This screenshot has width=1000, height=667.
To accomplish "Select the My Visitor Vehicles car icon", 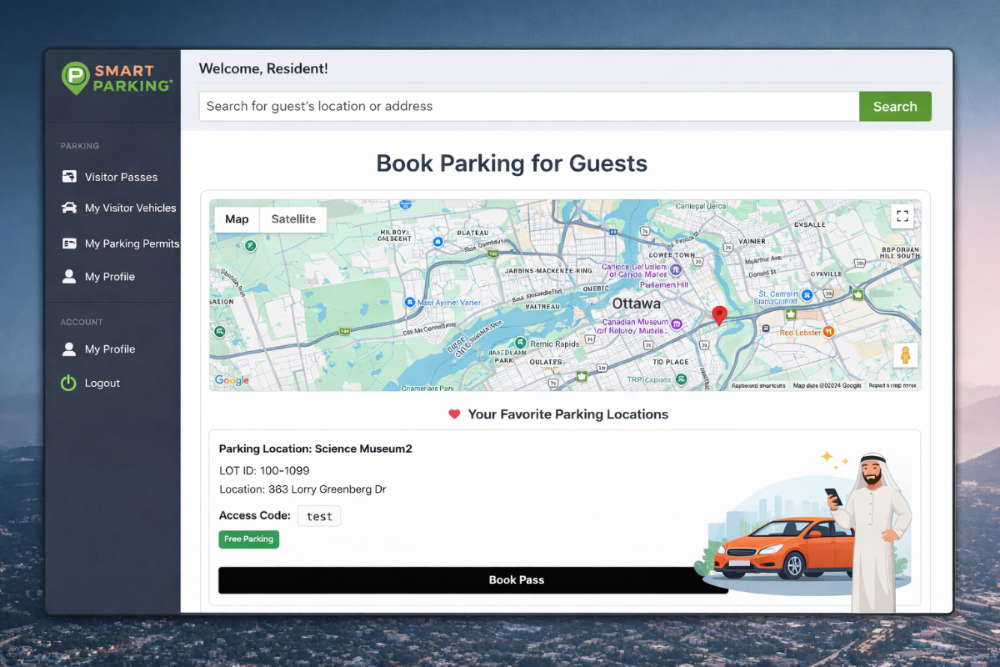I will 67,208.
